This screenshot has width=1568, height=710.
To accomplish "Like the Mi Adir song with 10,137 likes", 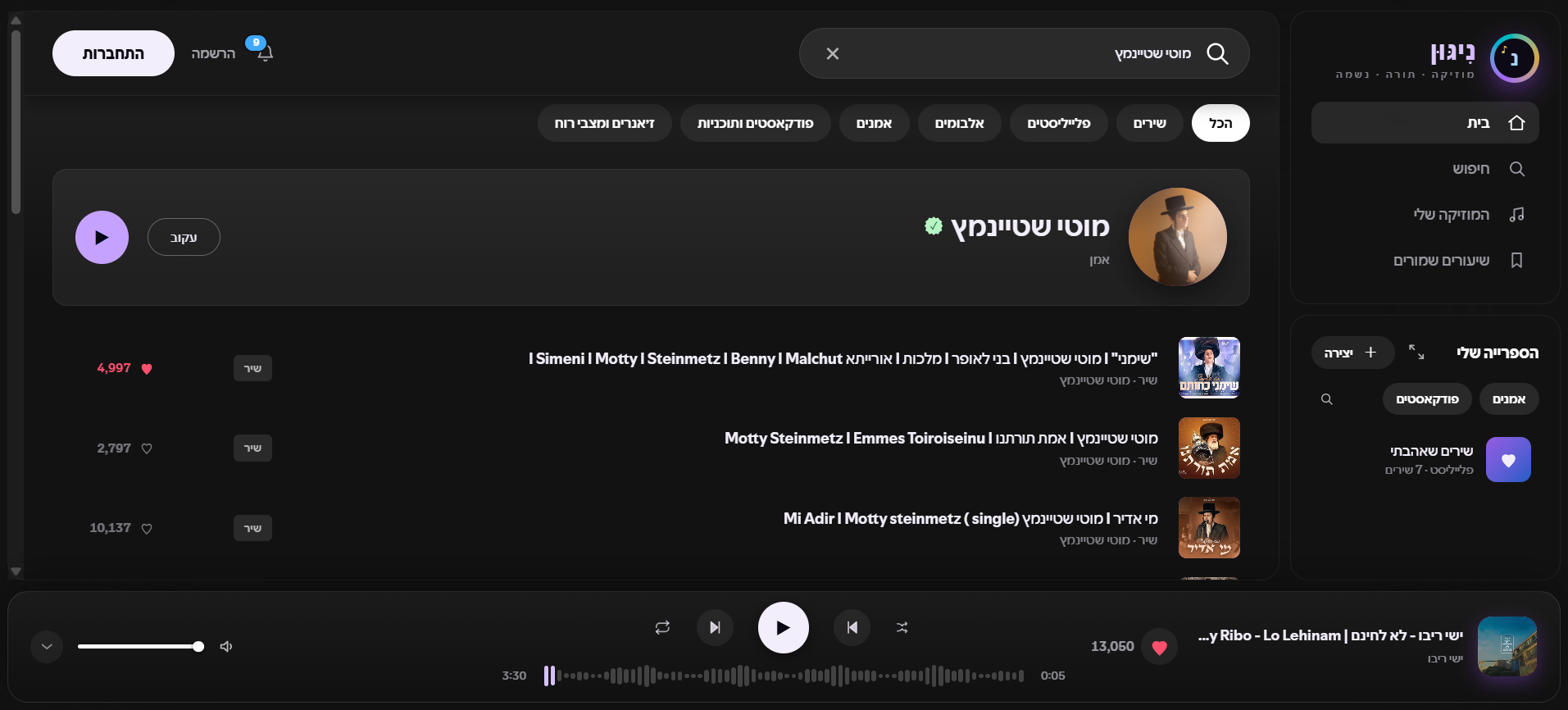I will click(x=147, y=528).
